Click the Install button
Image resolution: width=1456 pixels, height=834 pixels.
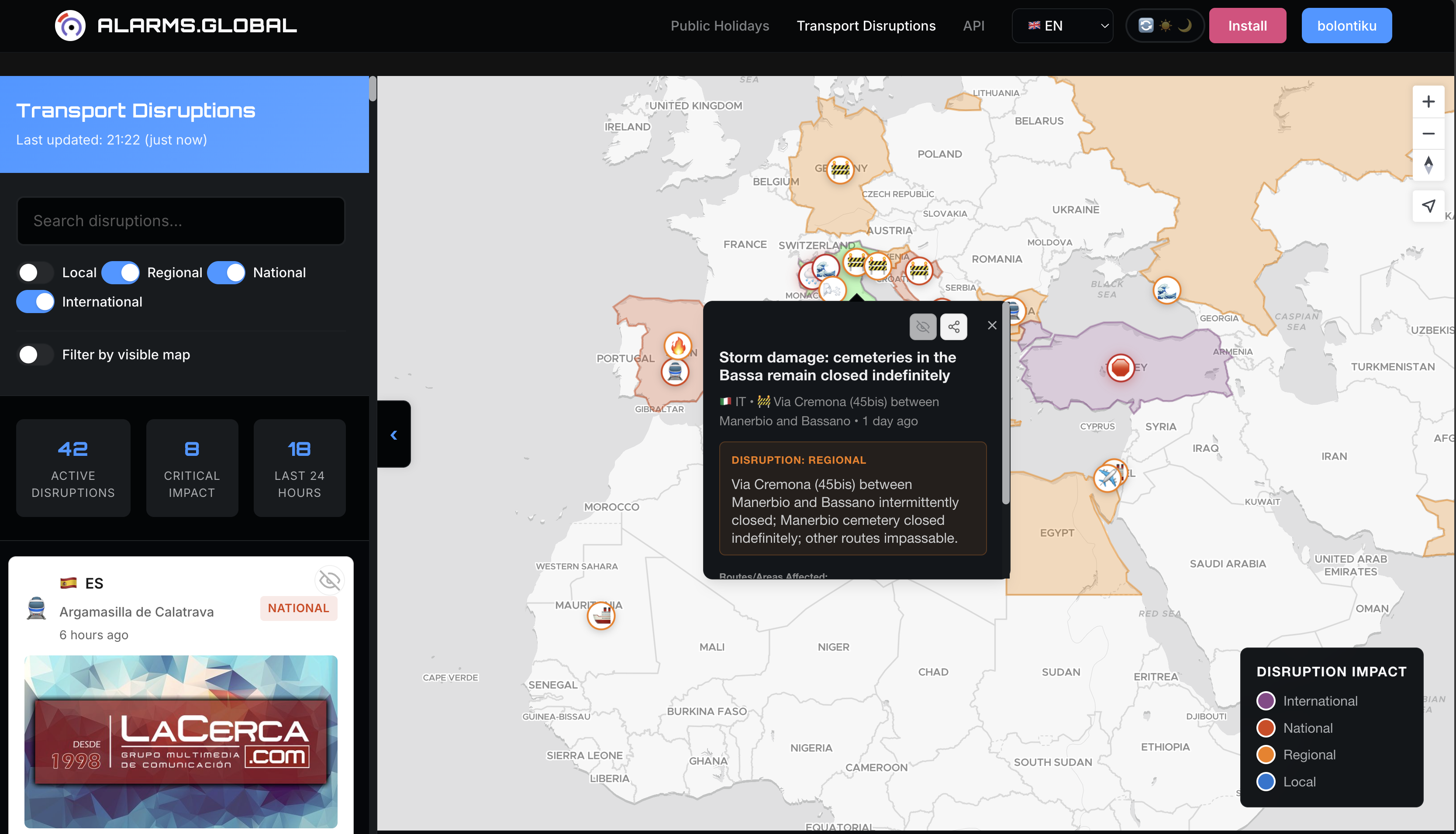coord(1247,26)
